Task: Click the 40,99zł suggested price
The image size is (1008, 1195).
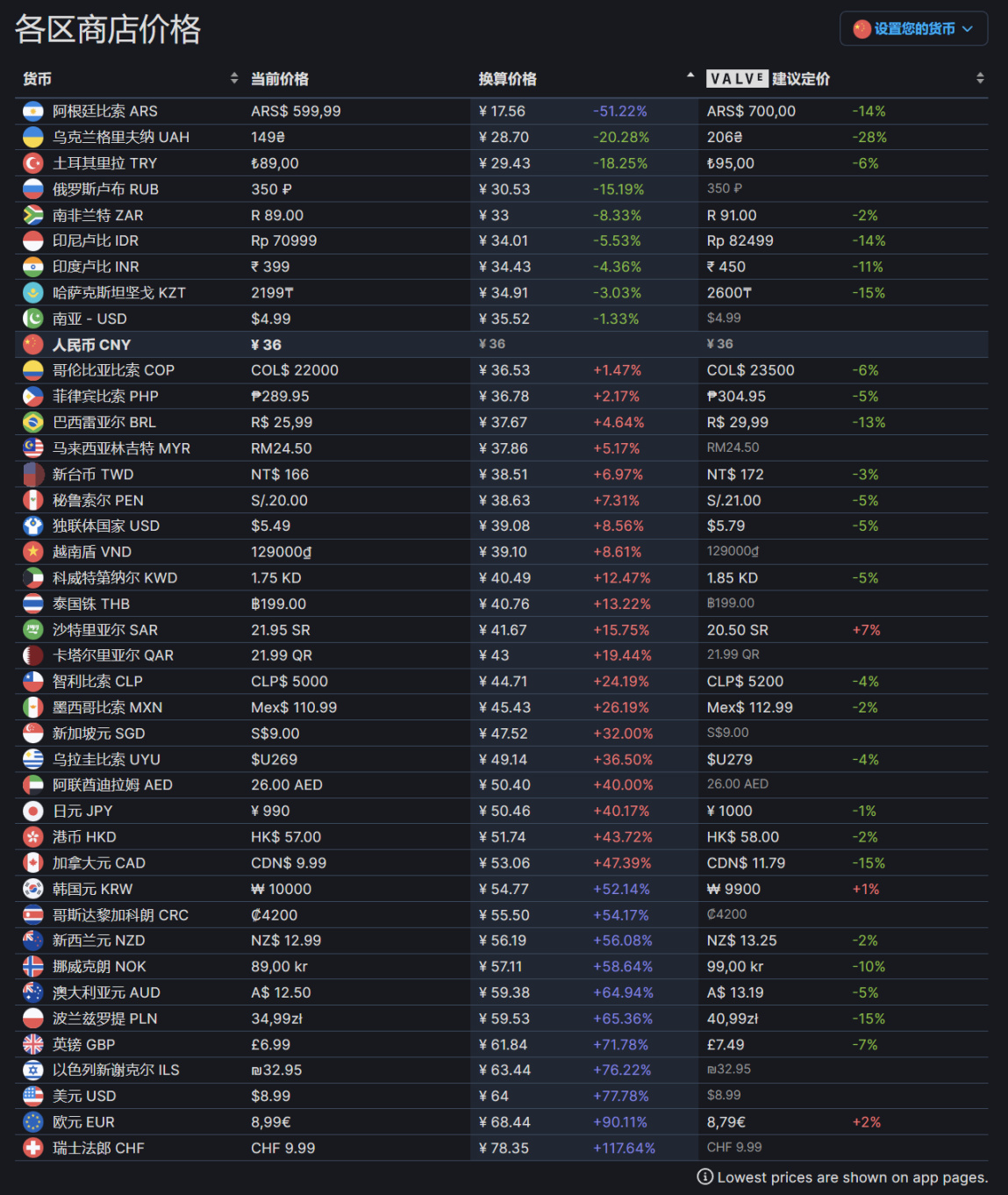Action: 733,1019
